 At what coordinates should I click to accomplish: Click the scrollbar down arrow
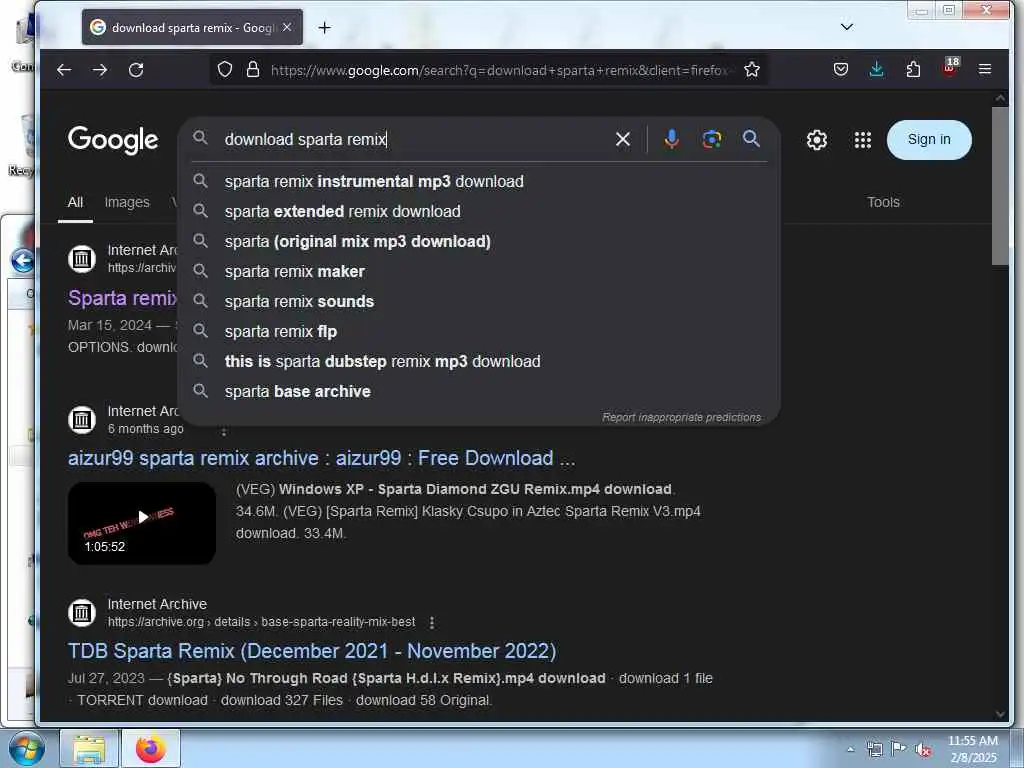[x=1000, y=714]
